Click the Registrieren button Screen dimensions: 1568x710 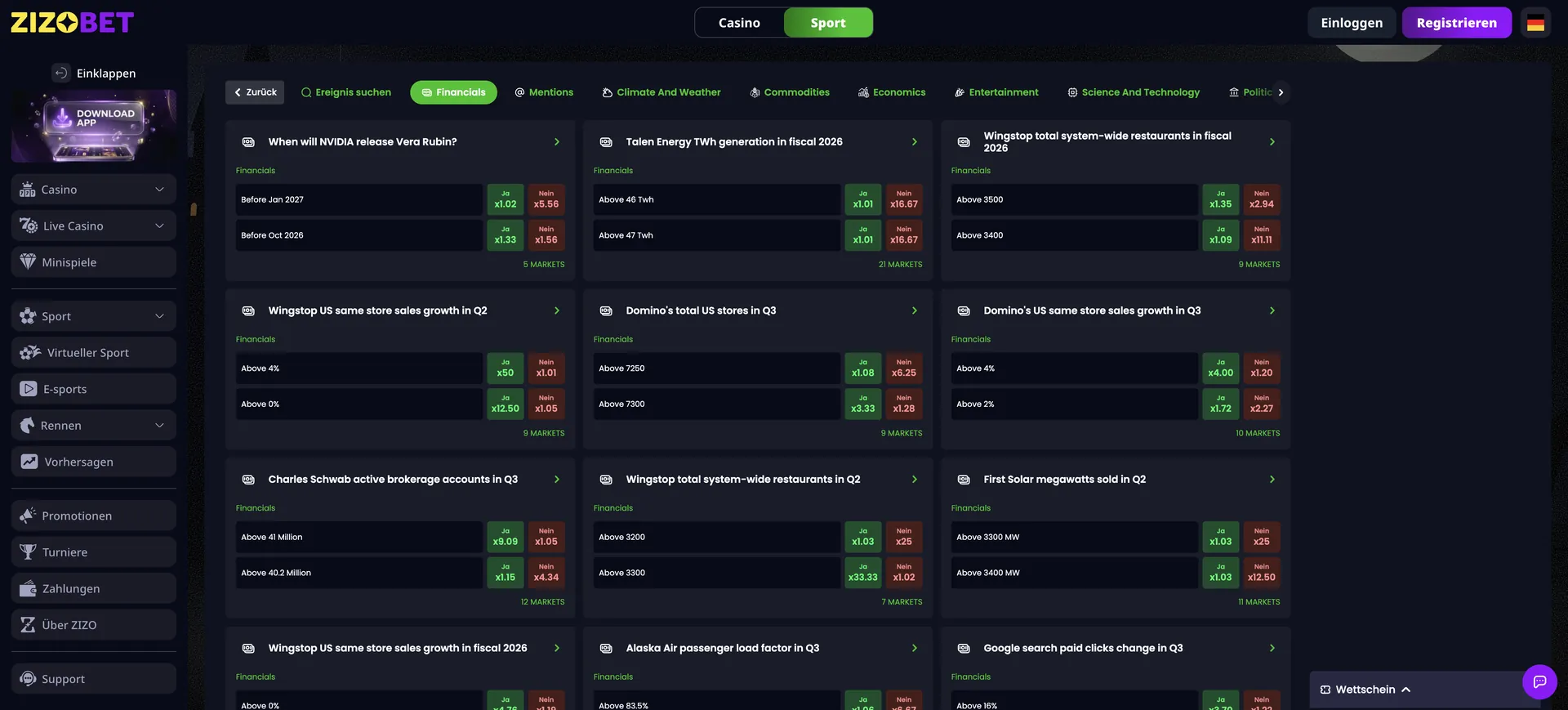[x=1457, y=23]
